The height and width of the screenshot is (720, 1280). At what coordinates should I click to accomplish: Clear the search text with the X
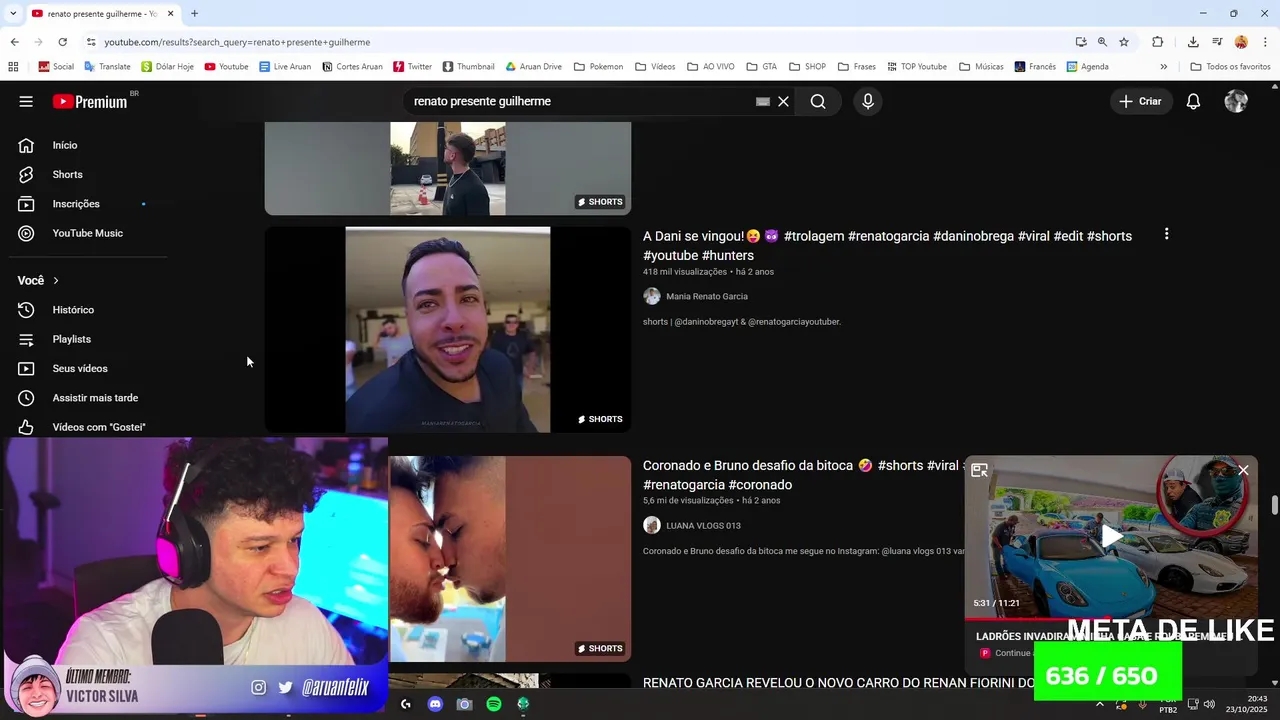coord(784,101)
